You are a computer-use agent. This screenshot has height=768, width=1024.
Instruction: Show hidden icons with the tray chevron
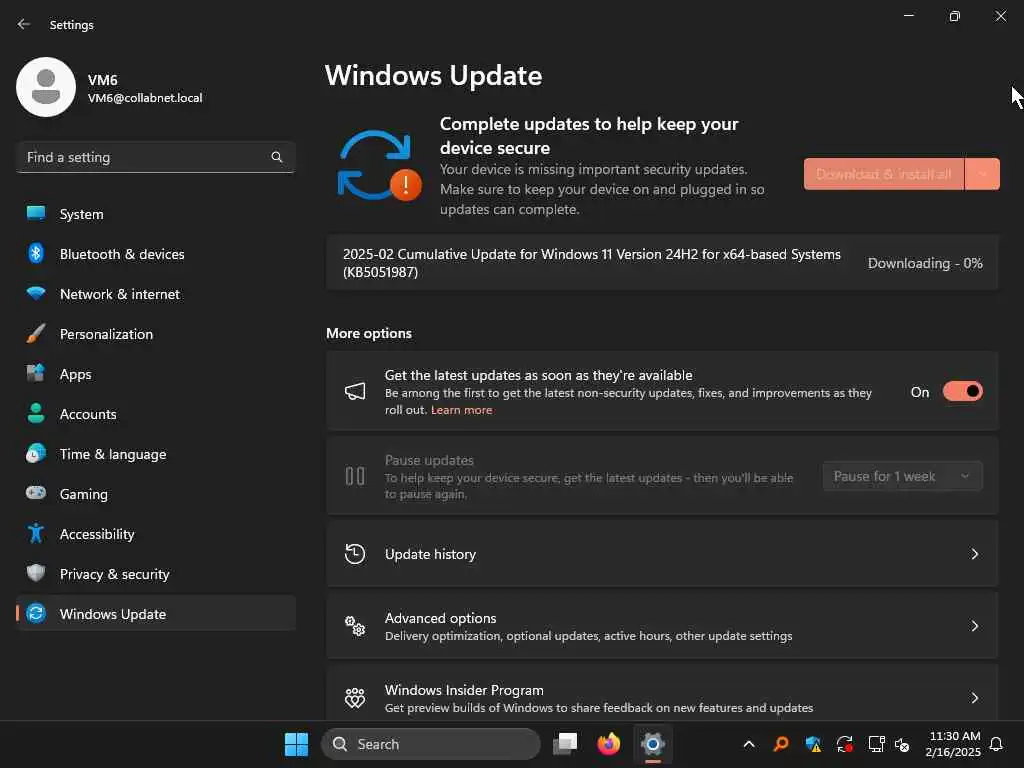pyautogui.click(x=749, y=744)
